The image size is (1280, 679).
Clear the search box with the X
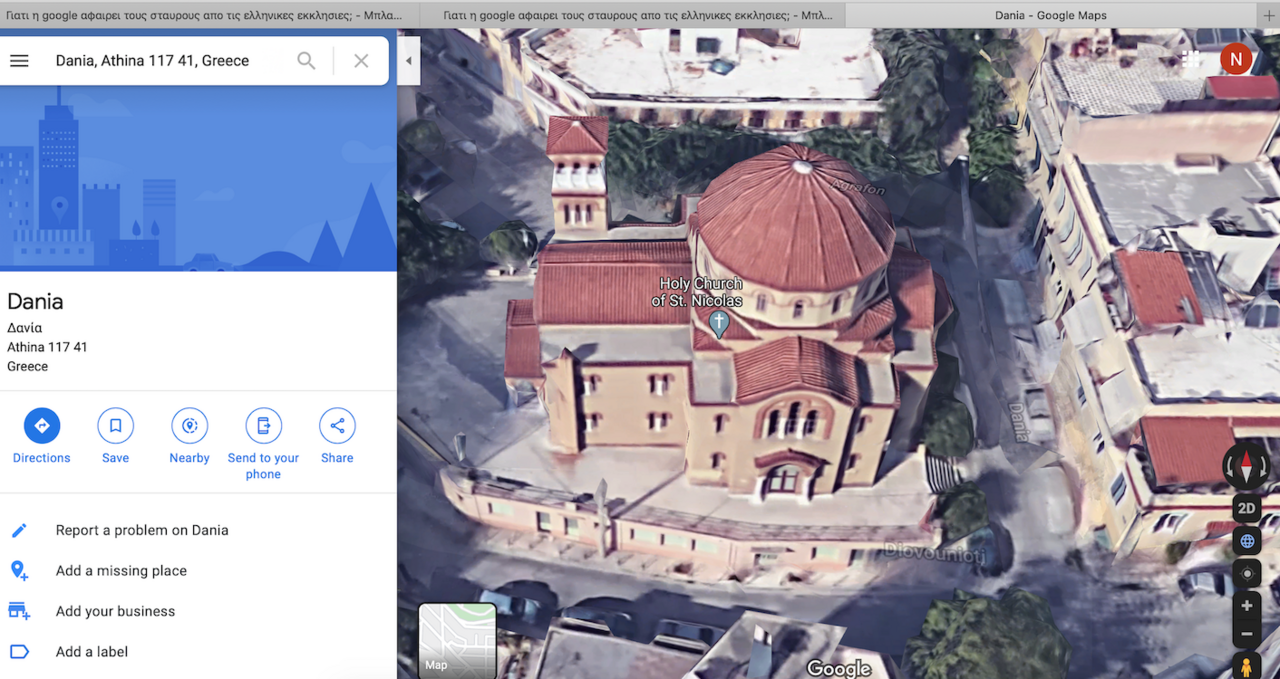point(361,61)
